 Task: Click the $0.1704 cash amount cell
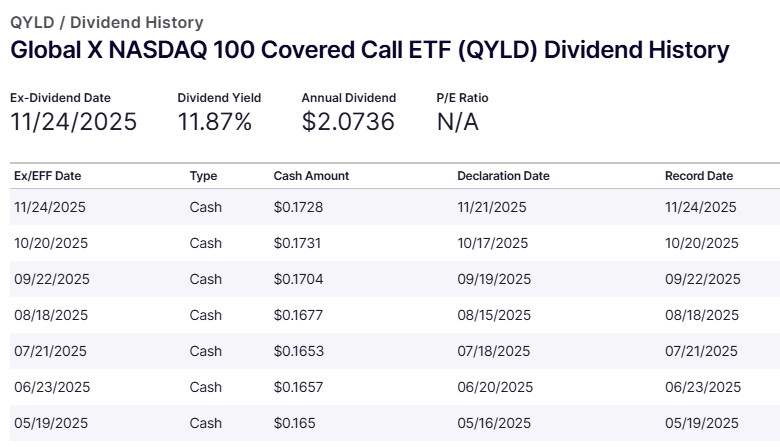[298, 279]
